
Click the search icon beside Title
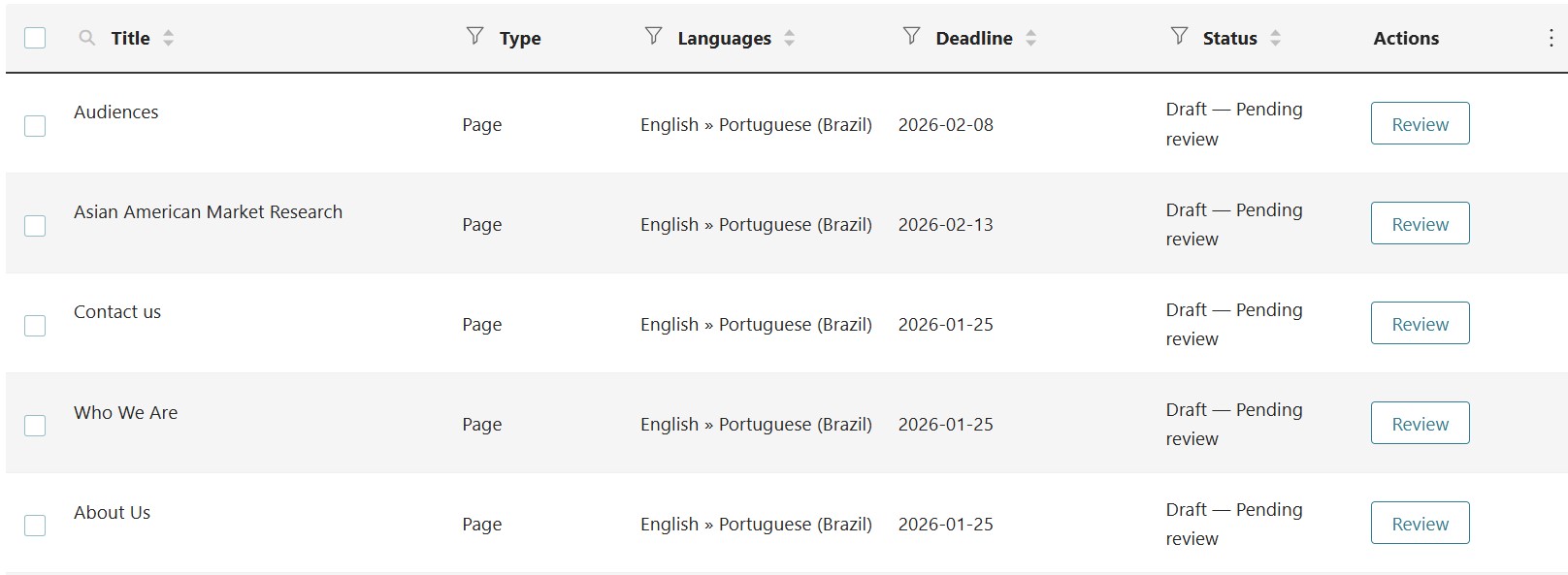pos(87,38)
